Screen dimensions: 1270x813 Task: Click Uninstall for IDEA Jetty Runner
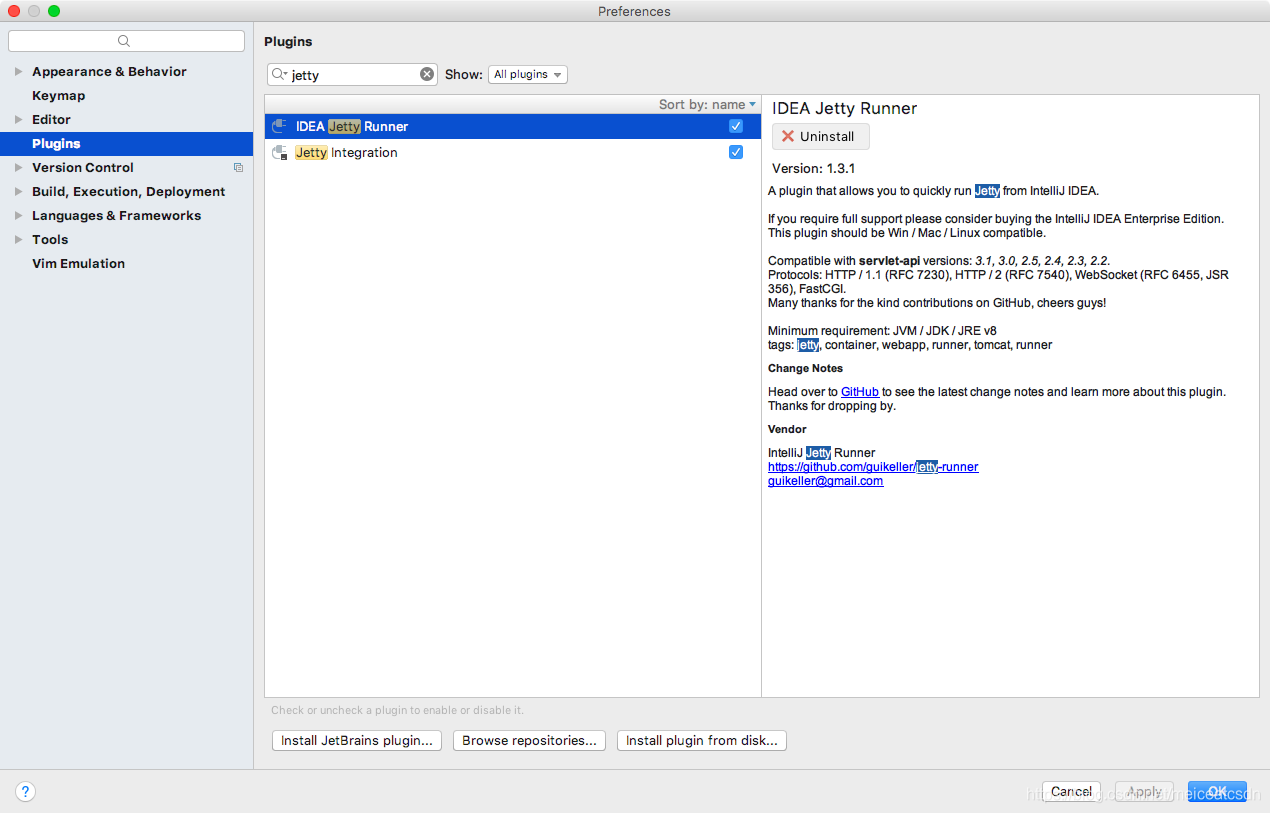click(820, 137)
